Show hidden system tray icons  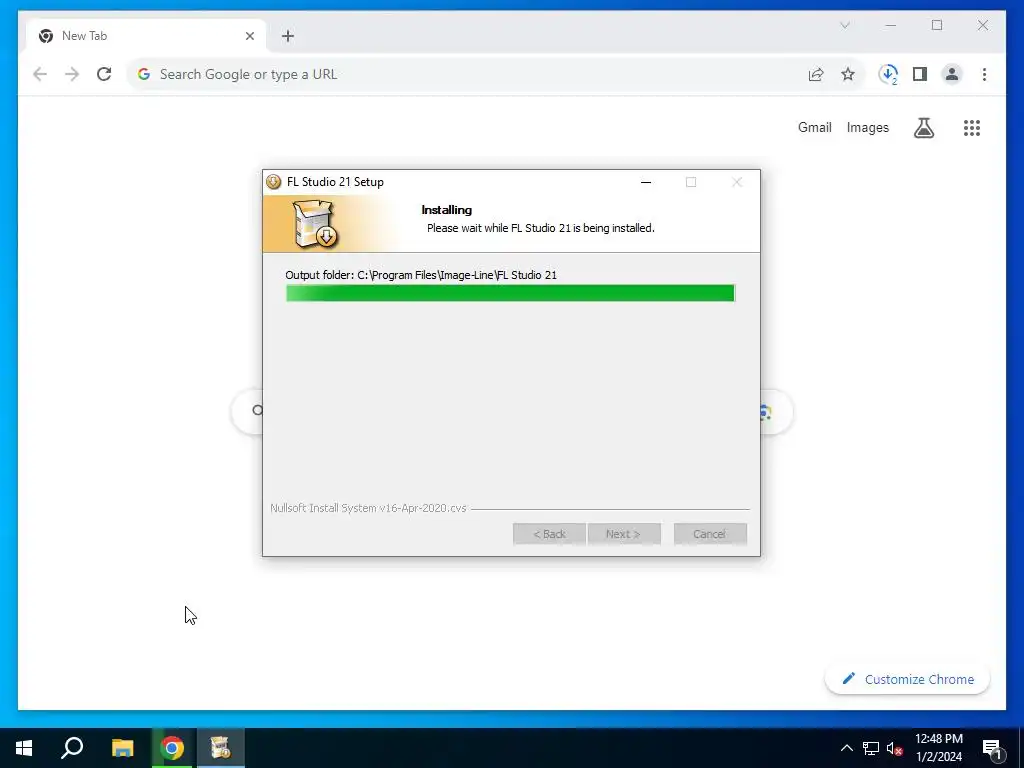[x=846, y=748]
